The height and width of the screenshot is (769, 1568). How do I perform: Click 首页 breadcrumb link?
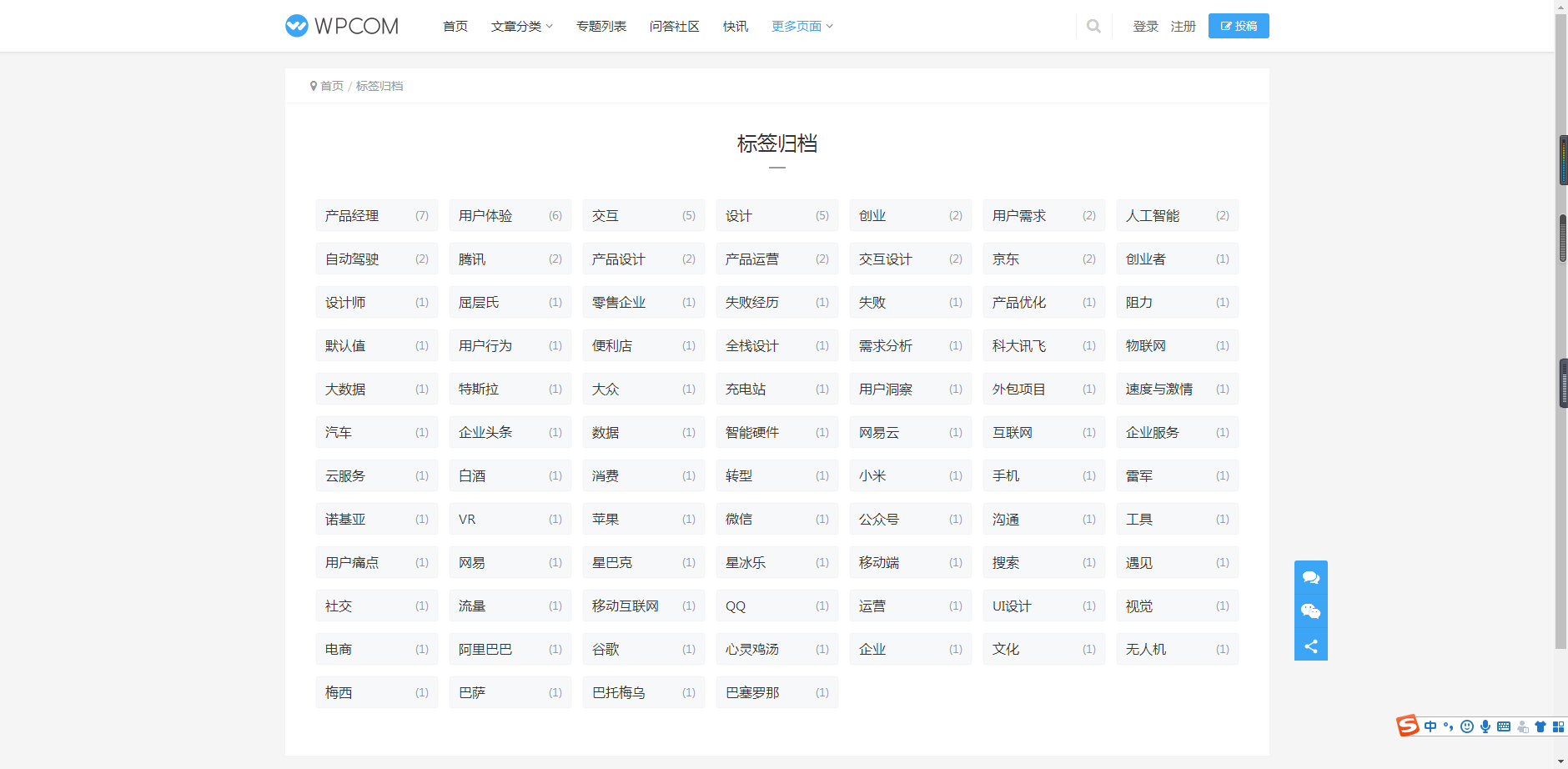tap(332, 86)
